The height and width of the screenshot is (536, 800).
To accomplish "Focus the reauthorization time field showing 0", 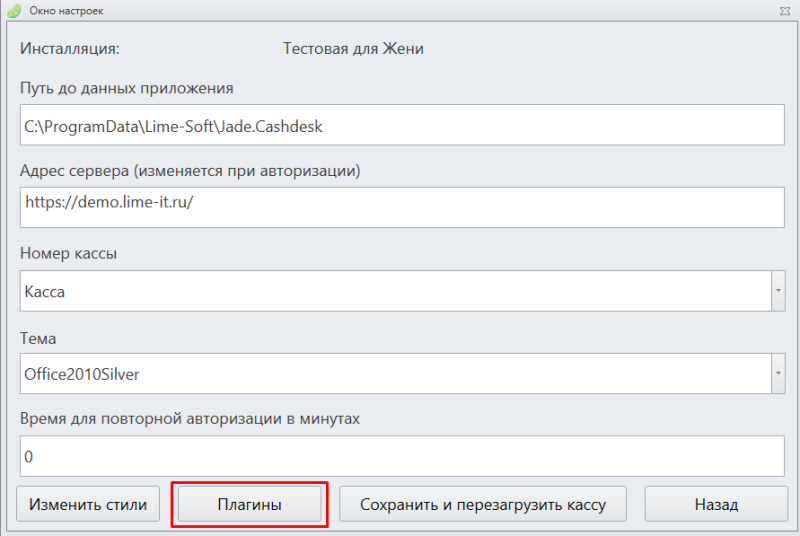I will 402,456.
